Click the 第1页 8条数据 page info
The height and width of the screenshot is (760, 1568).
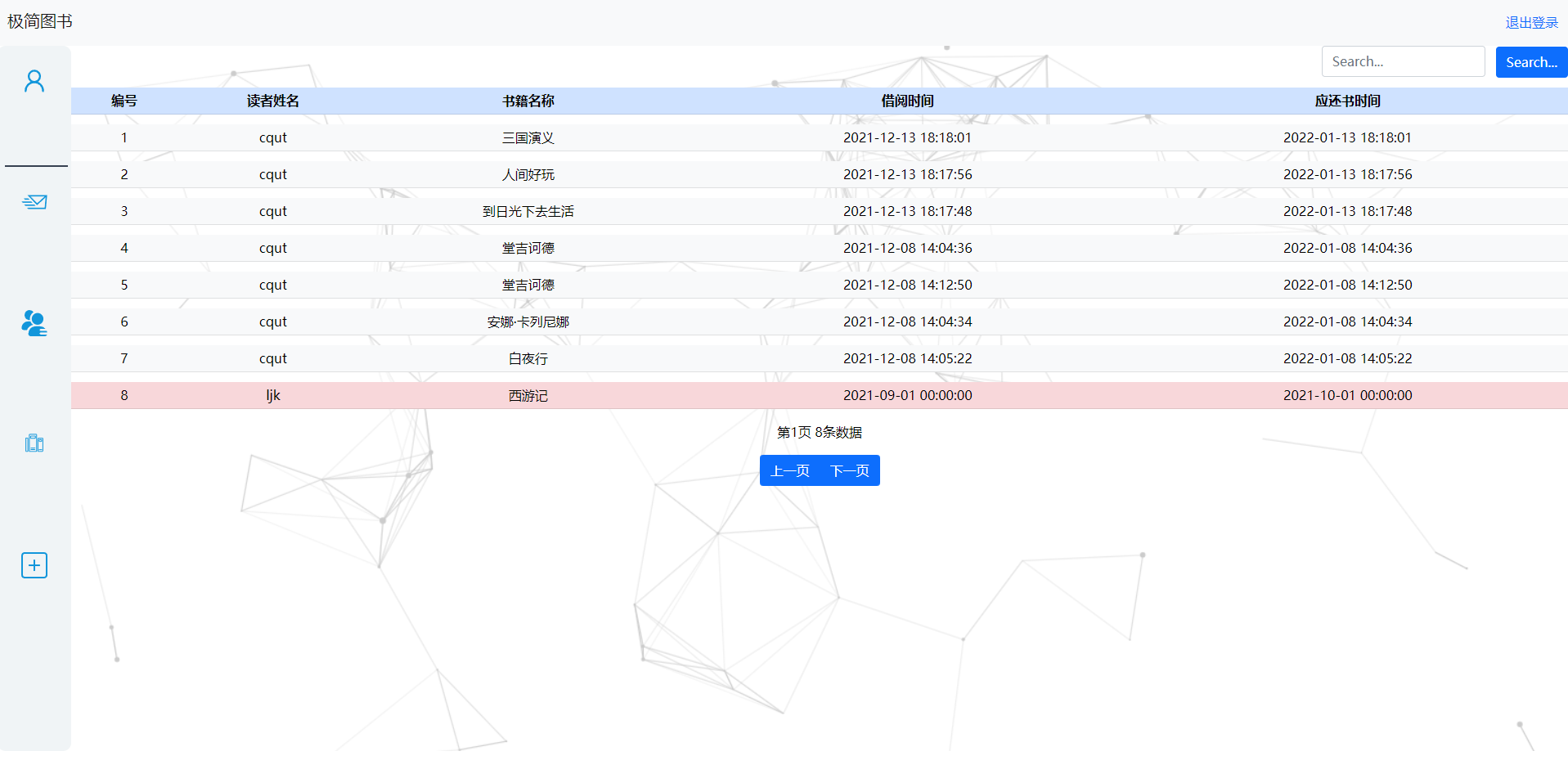click(x=820, y=432)
